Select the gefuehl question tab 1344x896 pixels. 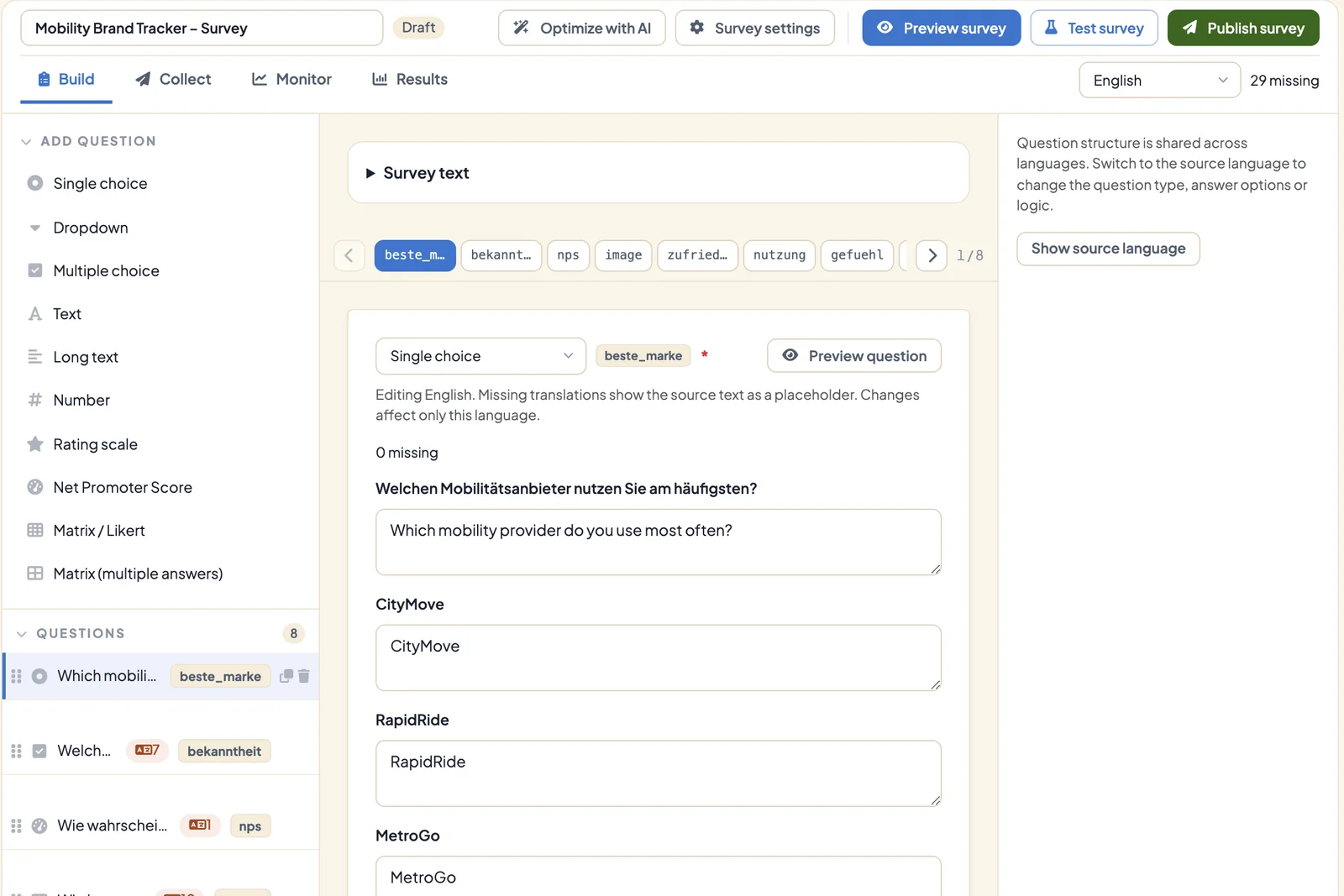pos(857,255)
